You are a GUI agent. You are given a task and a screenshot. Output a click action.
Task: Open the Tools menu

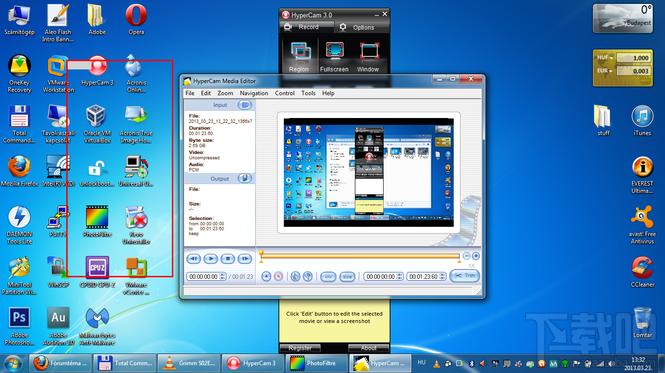308,93
